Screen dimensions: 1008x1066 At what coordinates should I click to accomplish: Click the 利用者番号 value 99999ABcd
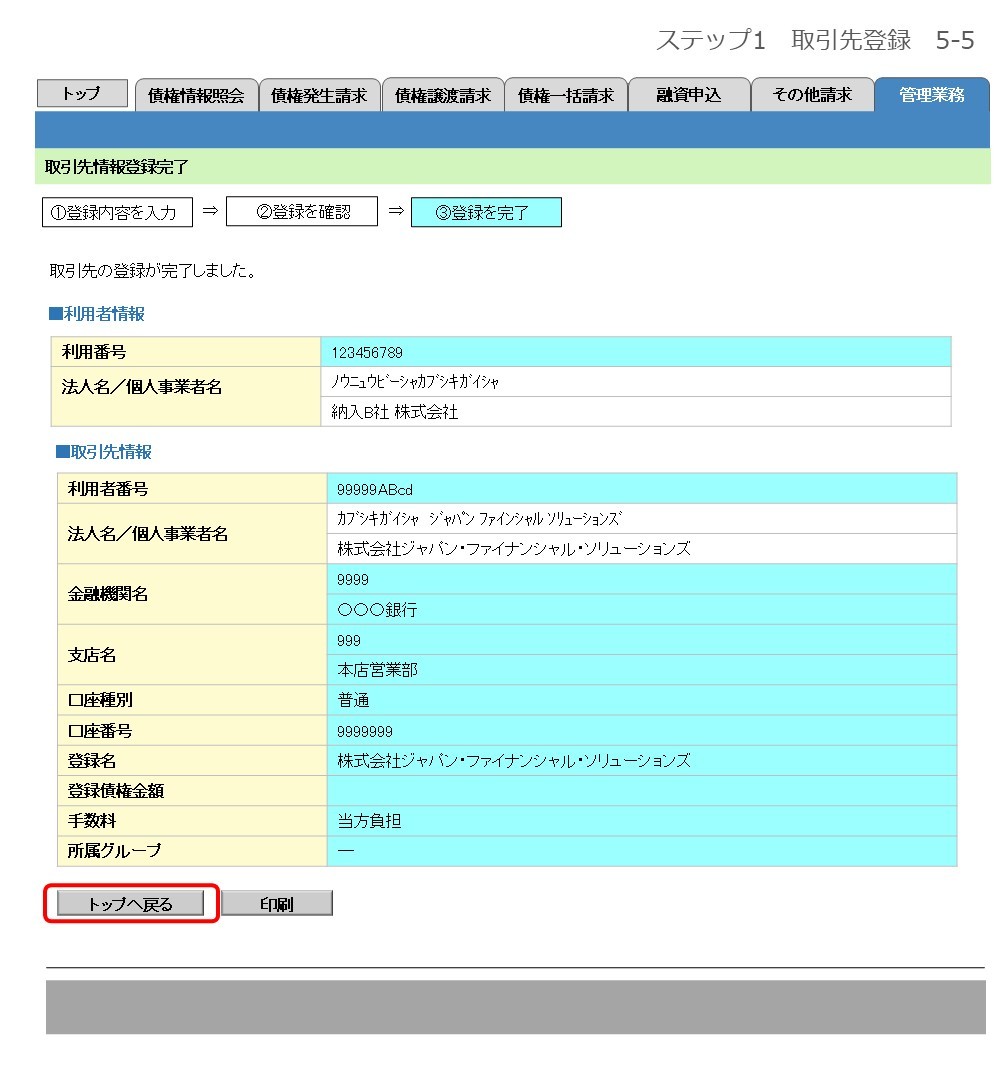coord(375,489)
